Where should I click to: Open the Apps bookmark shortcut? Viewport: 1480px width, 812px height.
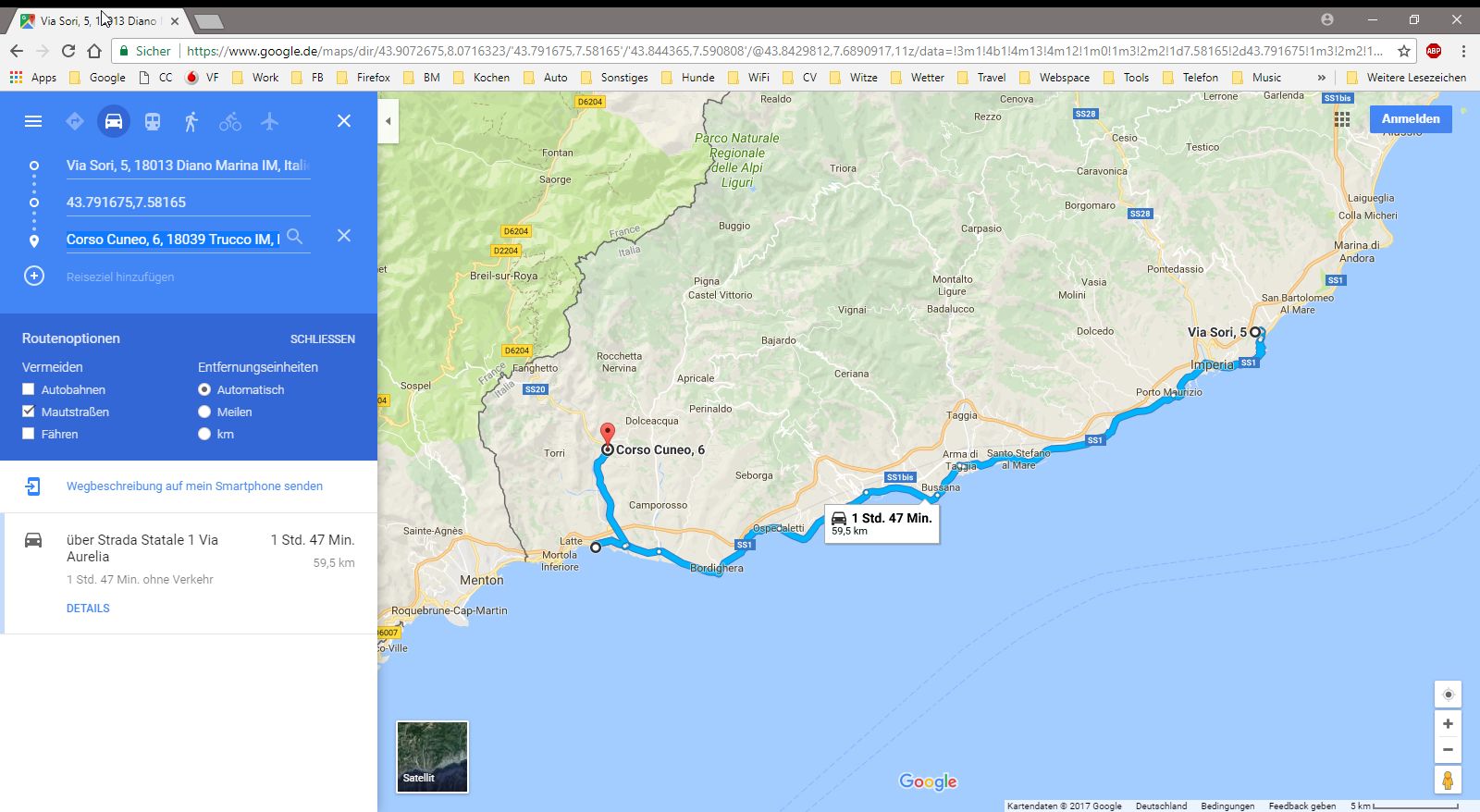tap(33, 78)
